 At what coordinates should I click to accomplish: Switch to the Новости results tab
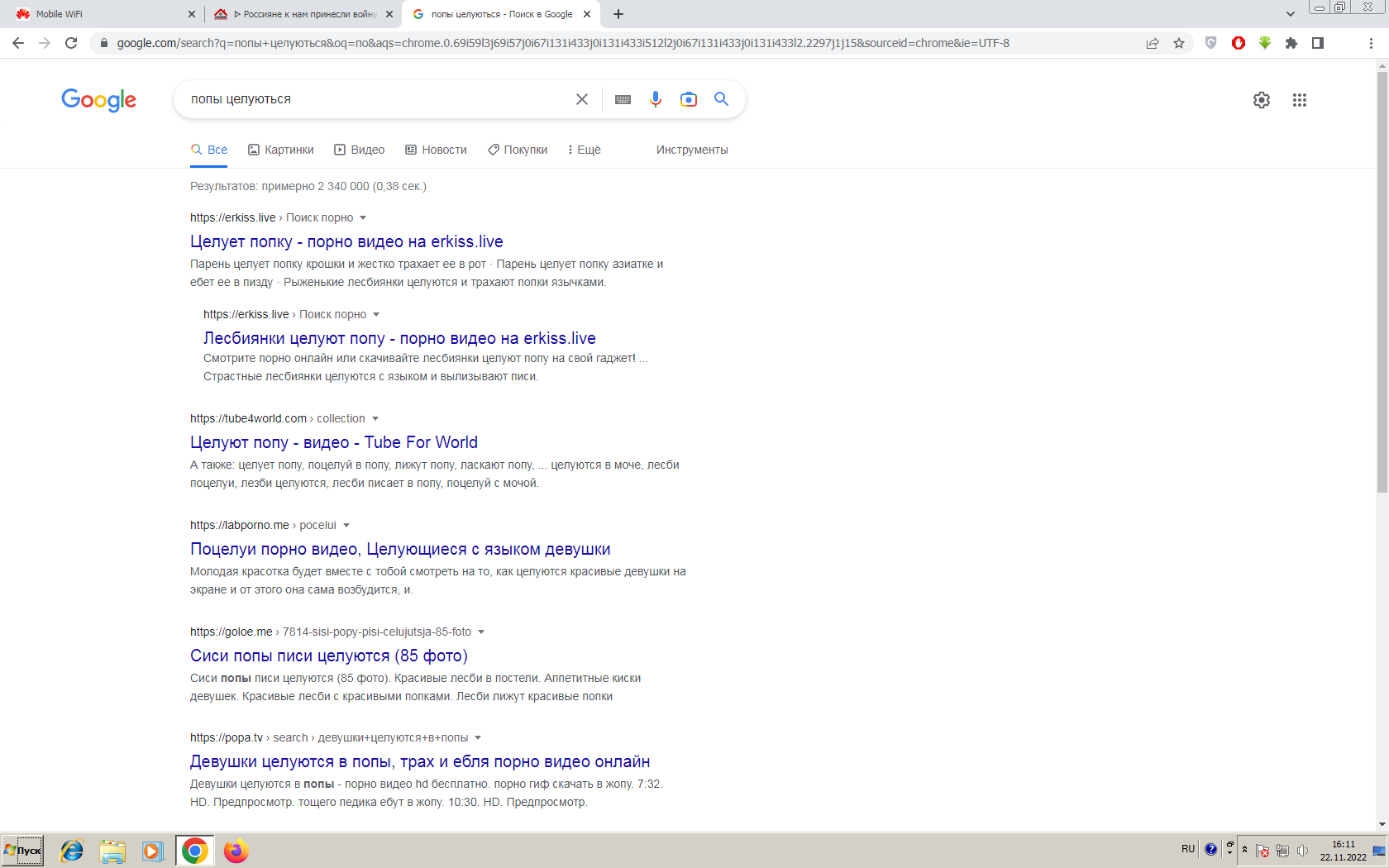(x=436, y=150)
